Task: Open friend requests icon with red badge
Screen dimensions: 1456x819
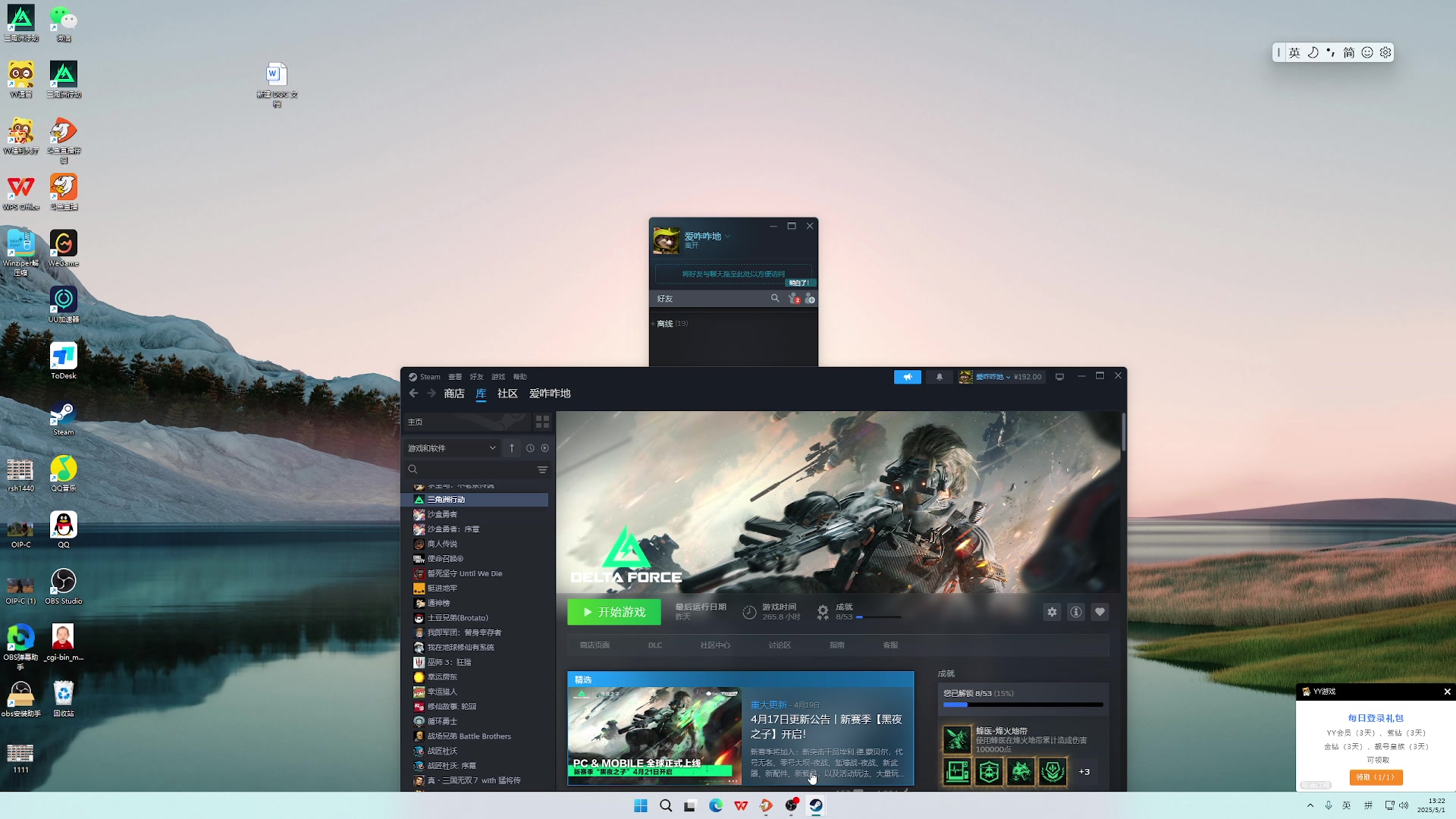Action: 794,299
